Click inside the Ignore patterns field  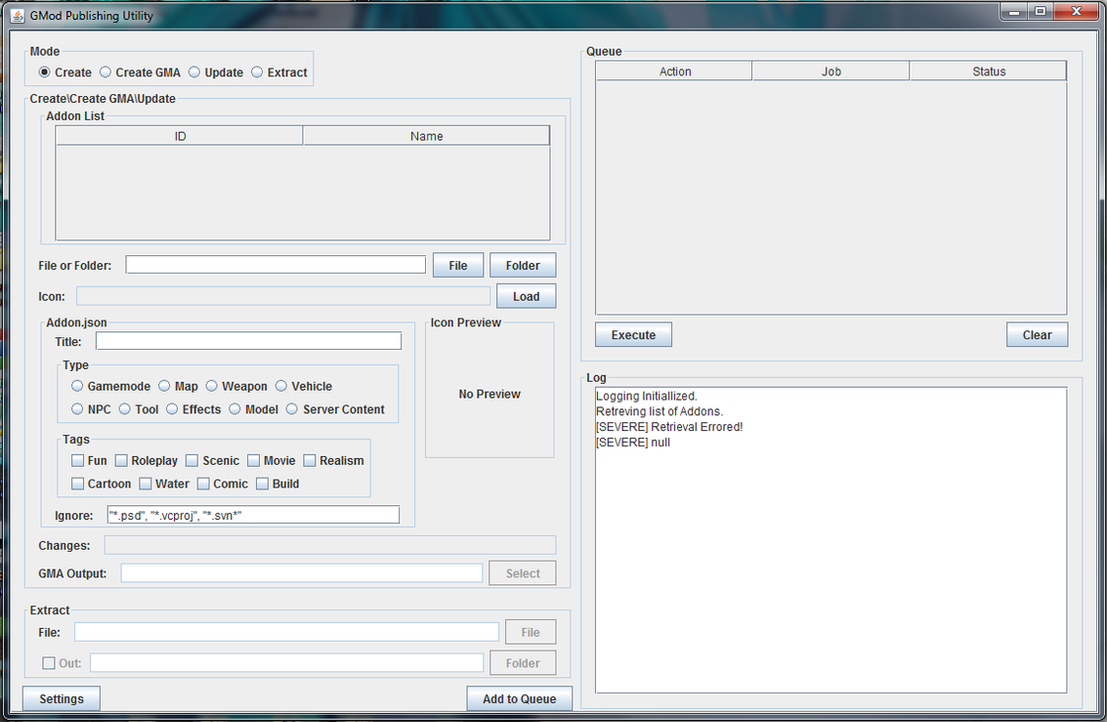tap(253, 515)
